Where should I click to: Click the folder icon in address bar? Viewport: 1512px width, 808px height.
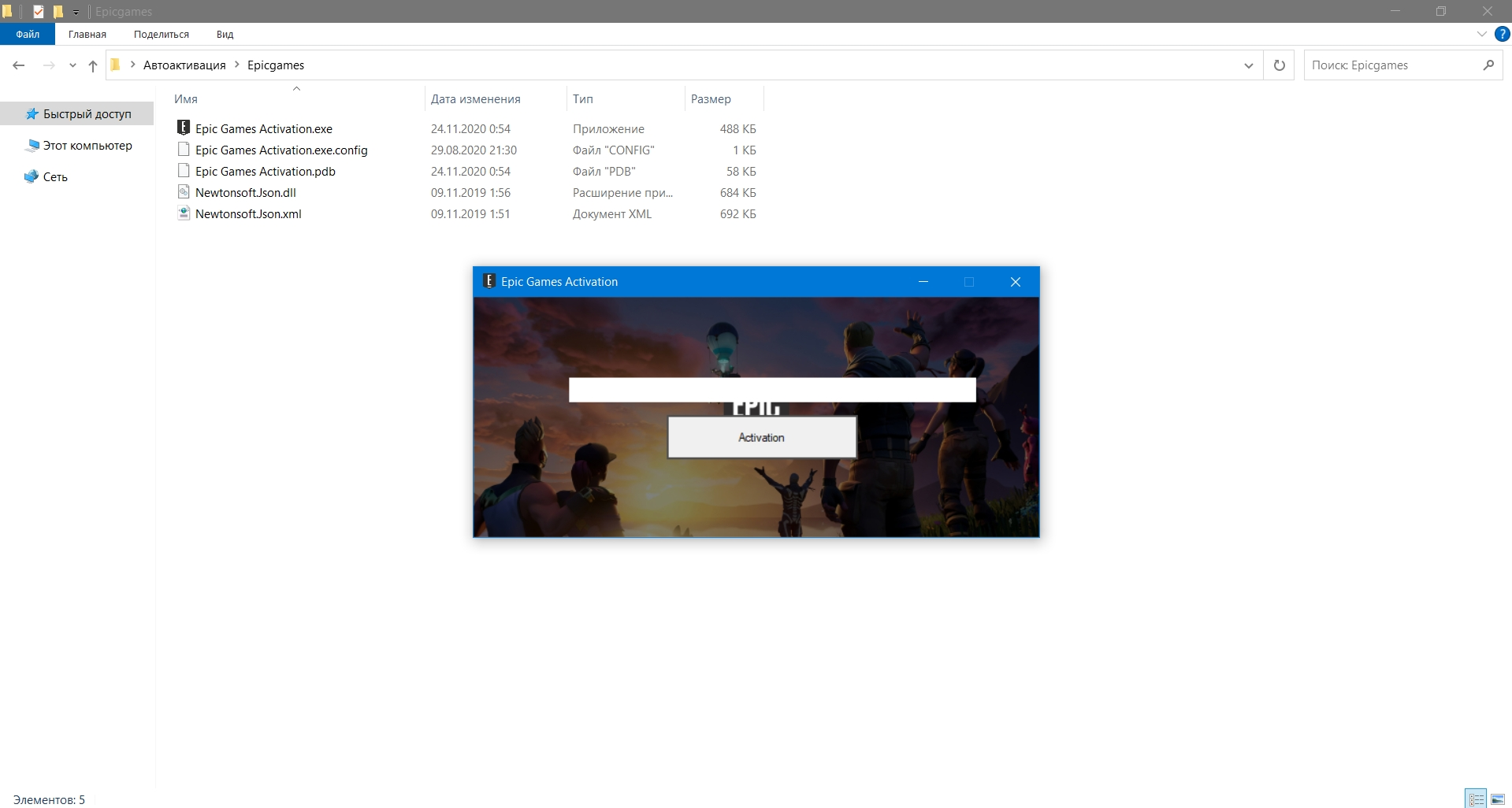(115, 65)
